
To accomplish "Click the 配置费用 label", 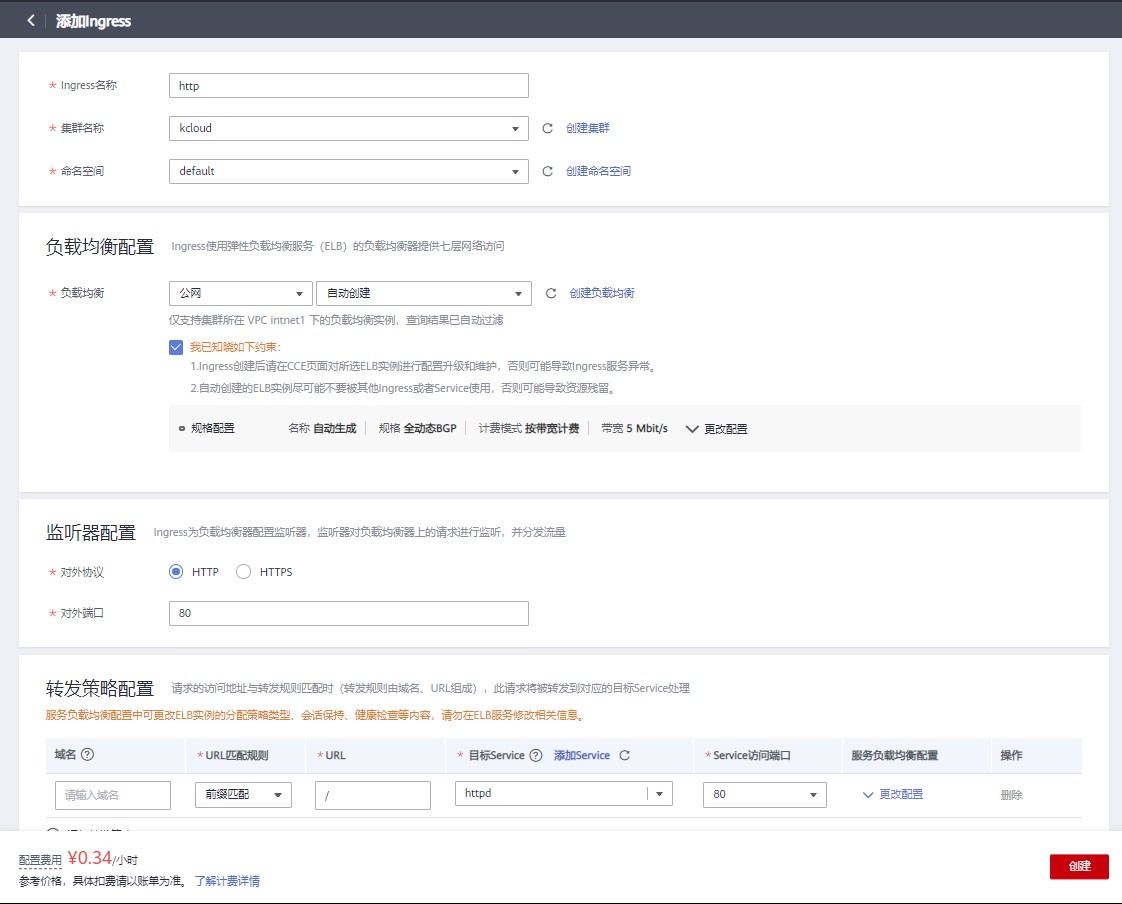I will 40,860.
